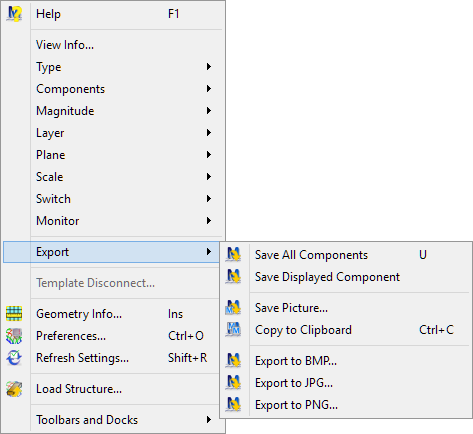Choose Save Displayed Component
Image resolution: width=473 pixels, height=434 pixels.
click(x=346, y=277)
